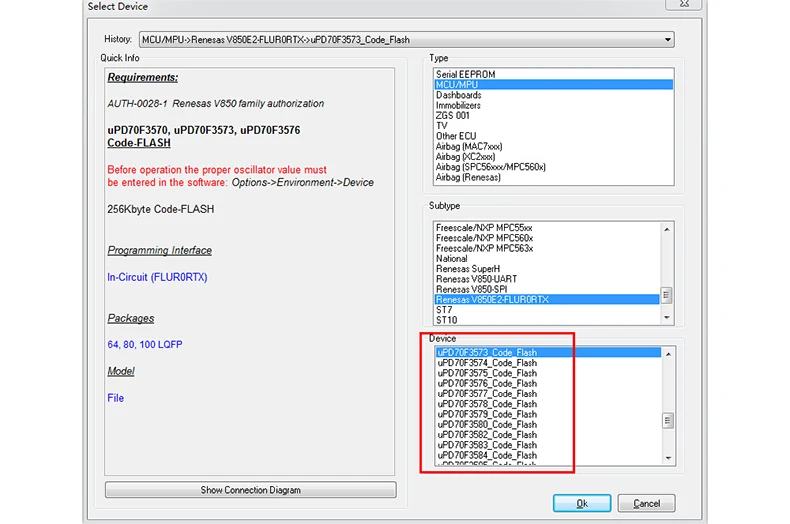
Task: Click Device list scroll up arrow
Action: pos(668,354)
